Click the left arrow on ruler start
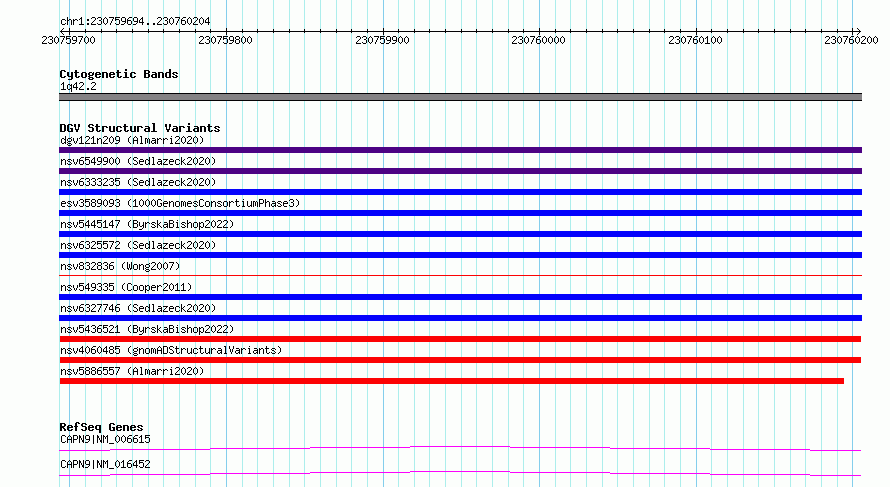The image size is (890, 487). pos(63,31)
